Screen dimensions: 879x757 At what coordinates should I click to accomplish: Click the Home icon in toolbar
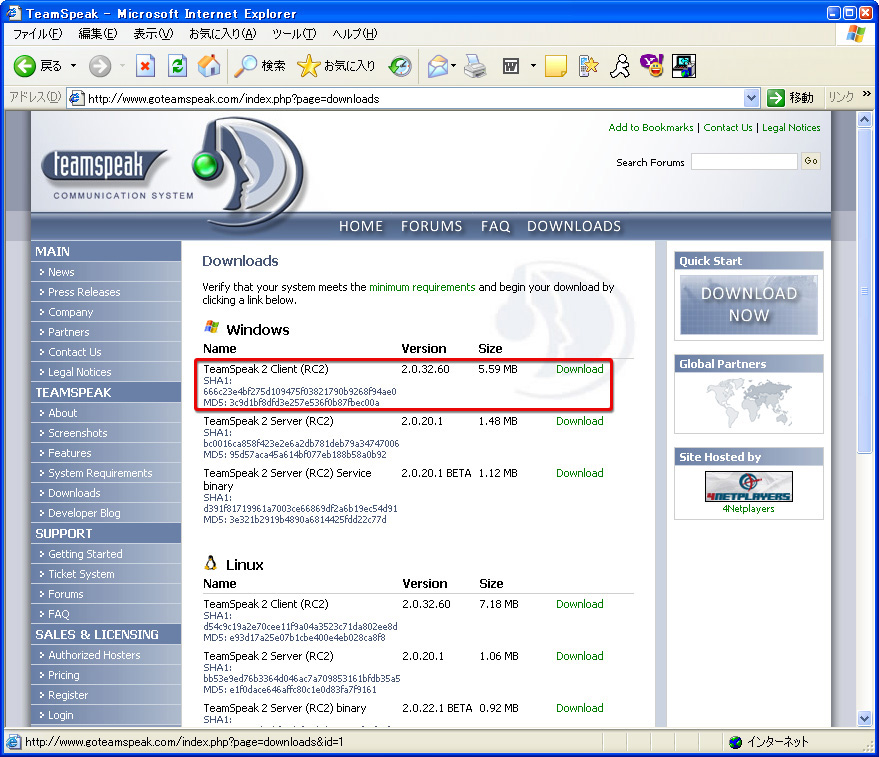tap(209, 66)
